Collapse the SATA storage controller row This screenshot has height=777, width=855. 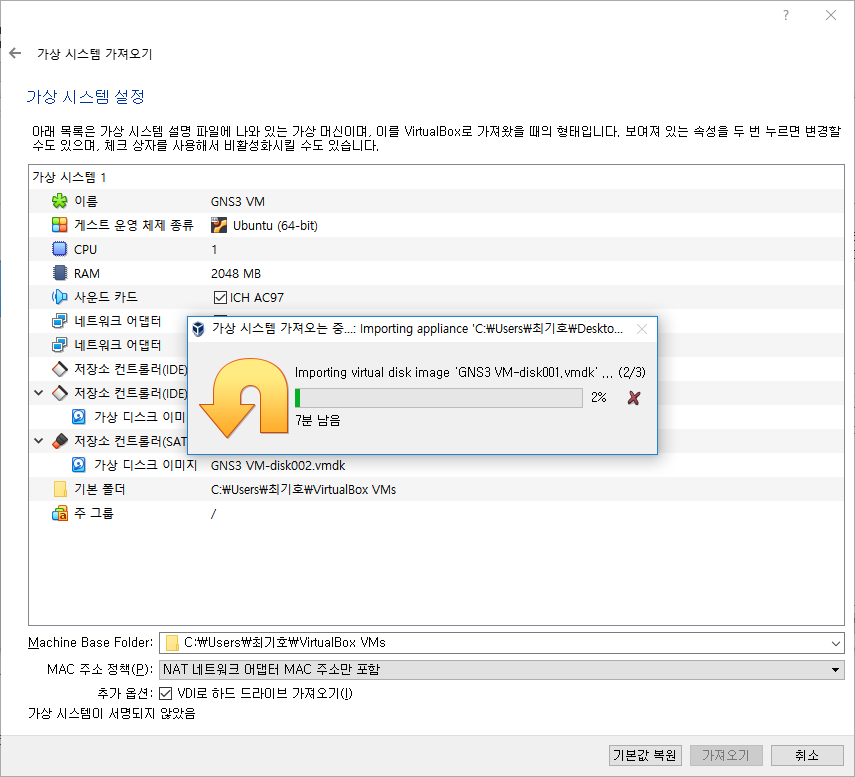39,441
